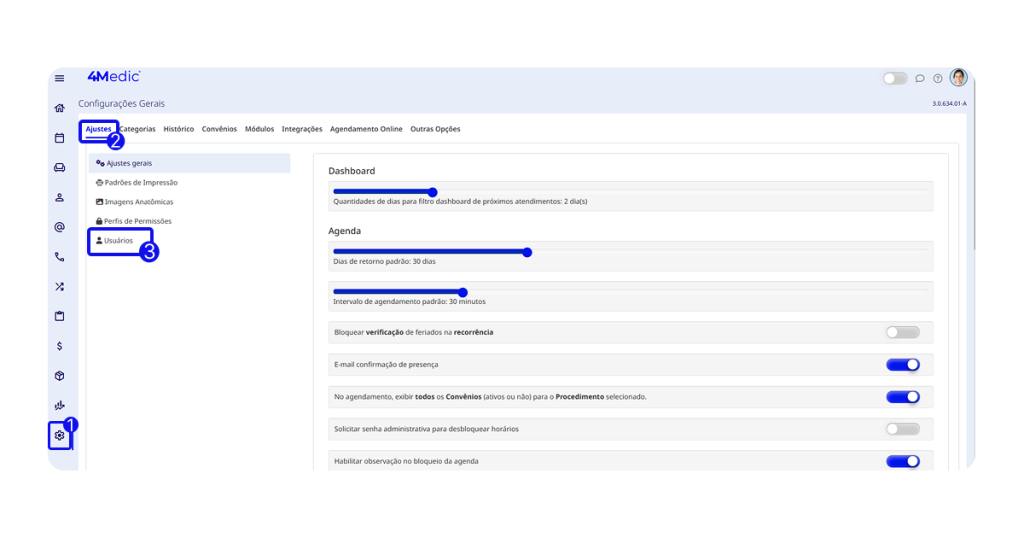Viewport: 1024px width, 538px height.
Task: Click the shuffle arrows icon in the sidebar
Action: click(60, 287)
